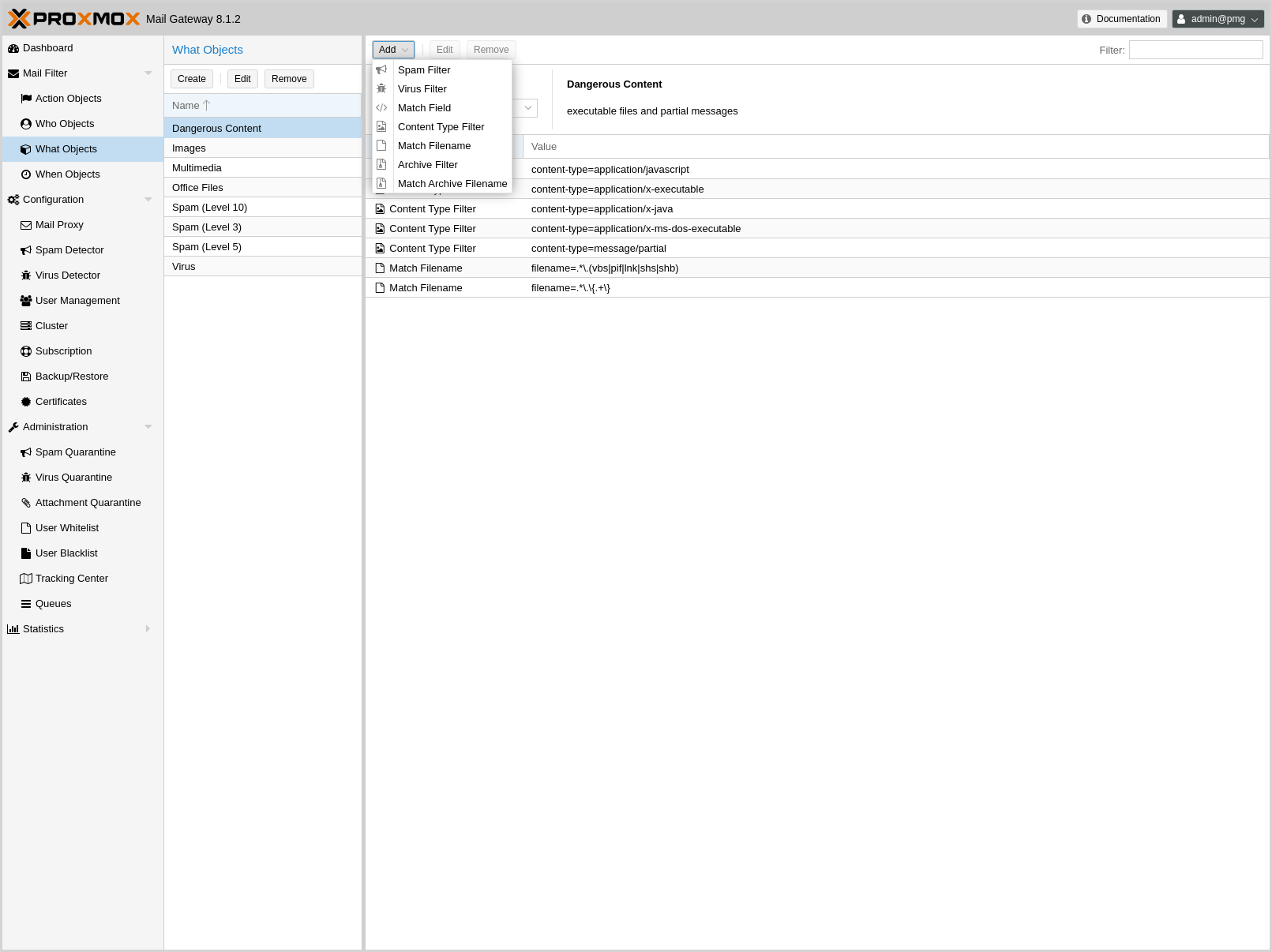1272x952 pixels.
Task: Collapse the Mail Filter section arrow
Action: (148, 73)
